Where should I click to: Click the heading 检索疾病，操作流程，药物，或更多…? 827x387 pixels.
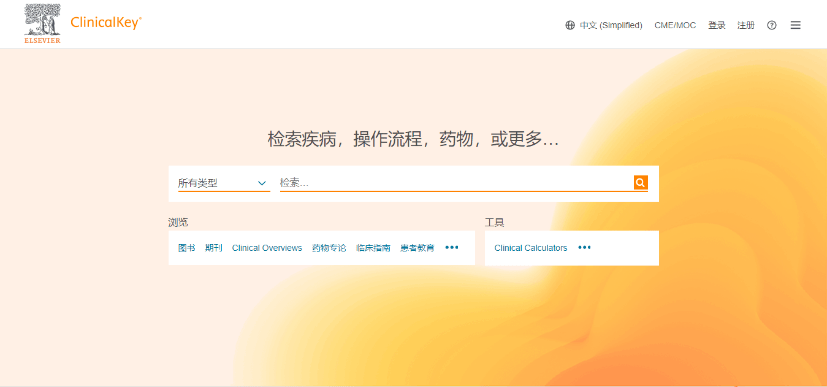(413, 140)
